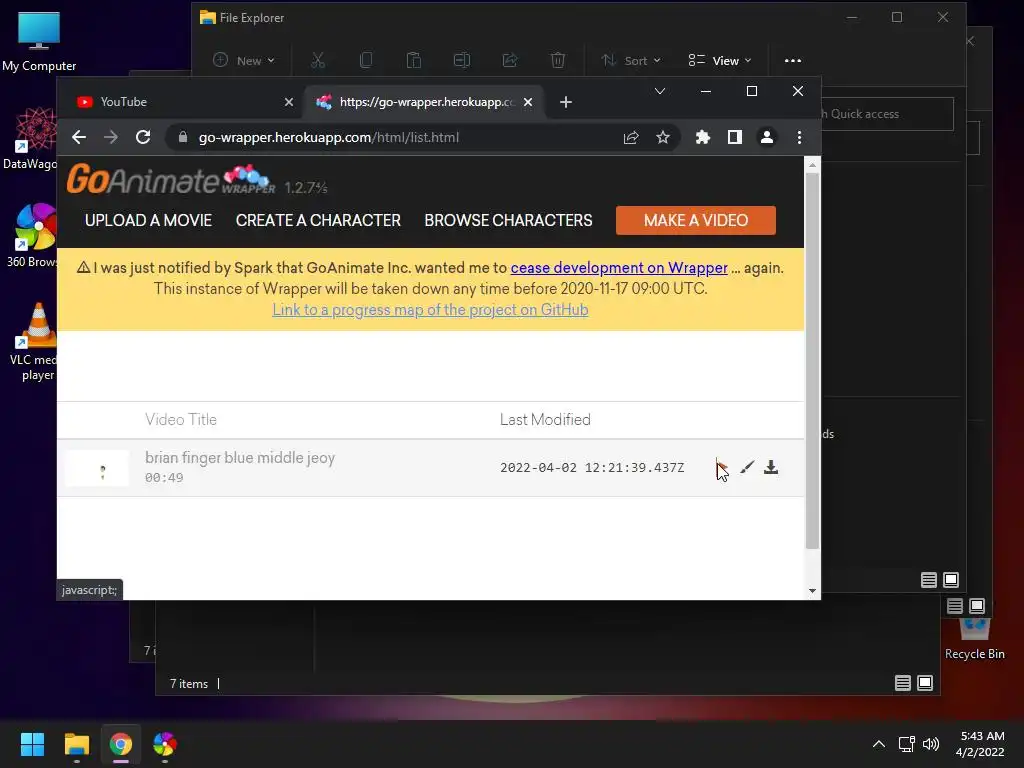The image size is (1024, 768).
Task: Open BROWSE CHARACTERS menu item
Action: 508,220
